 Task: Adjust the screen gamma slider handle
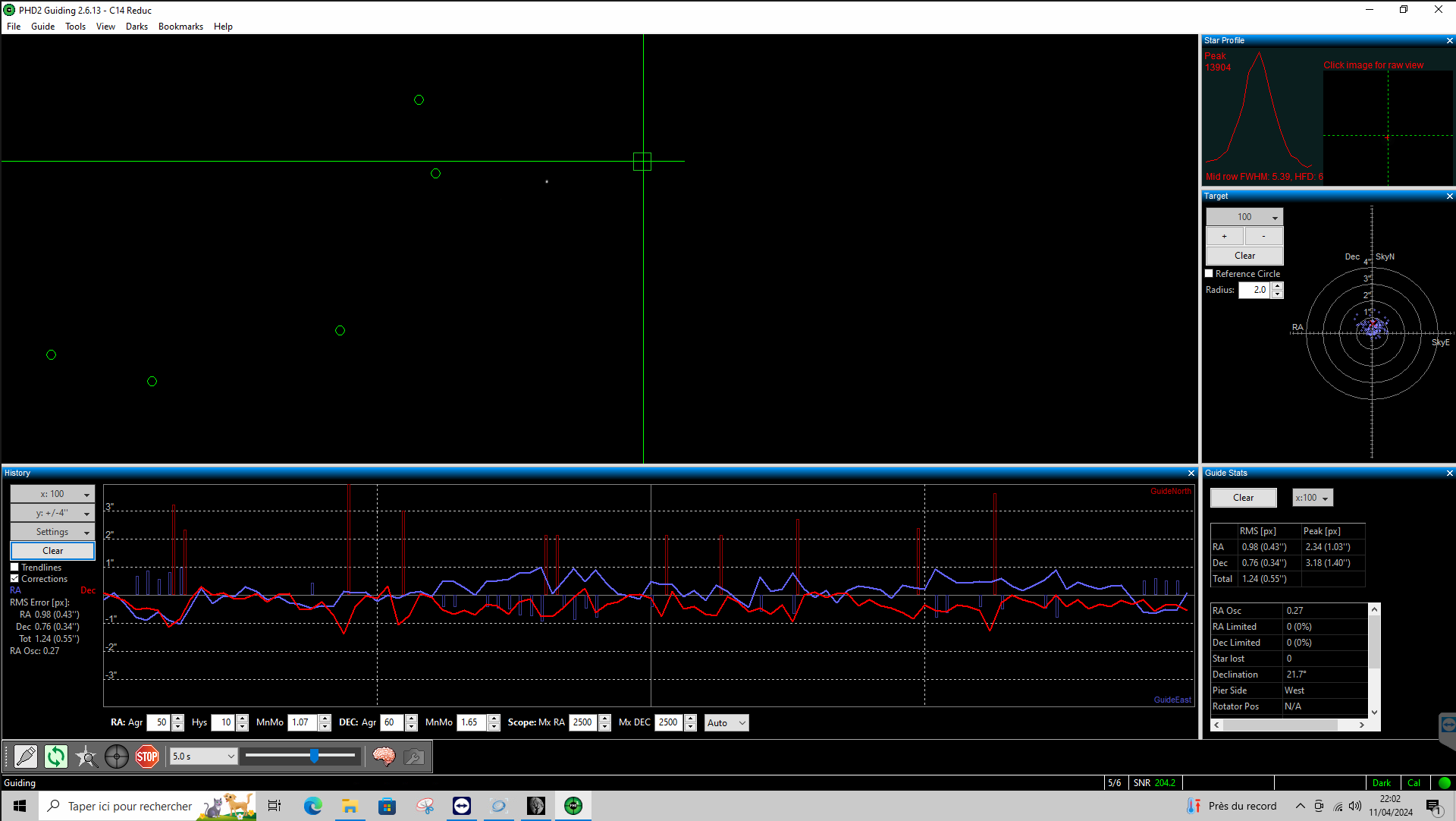pyautogui.click(x=314, y=756)
